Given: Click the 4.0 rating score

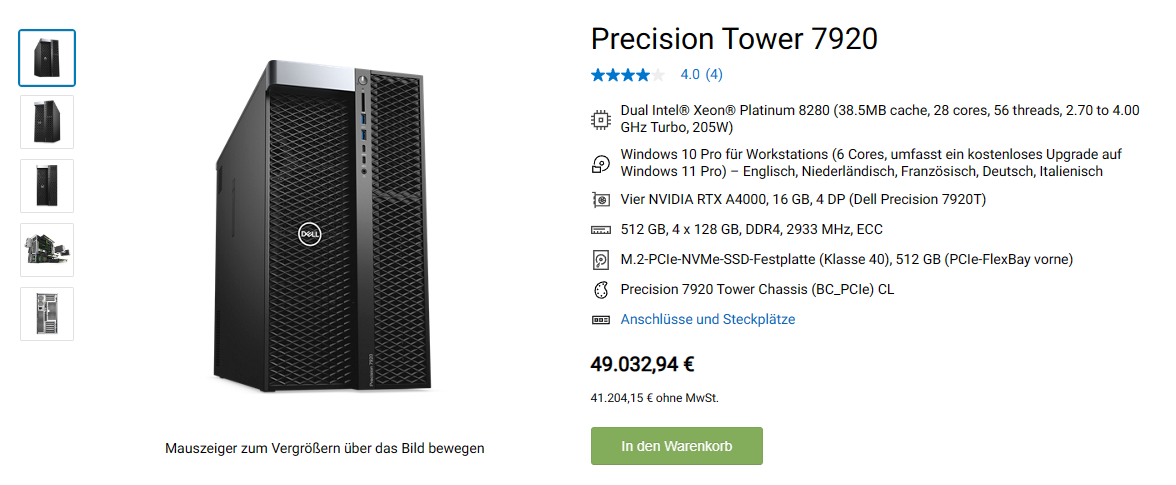Looking at the screenshot, I should click(x=690, y=74).
